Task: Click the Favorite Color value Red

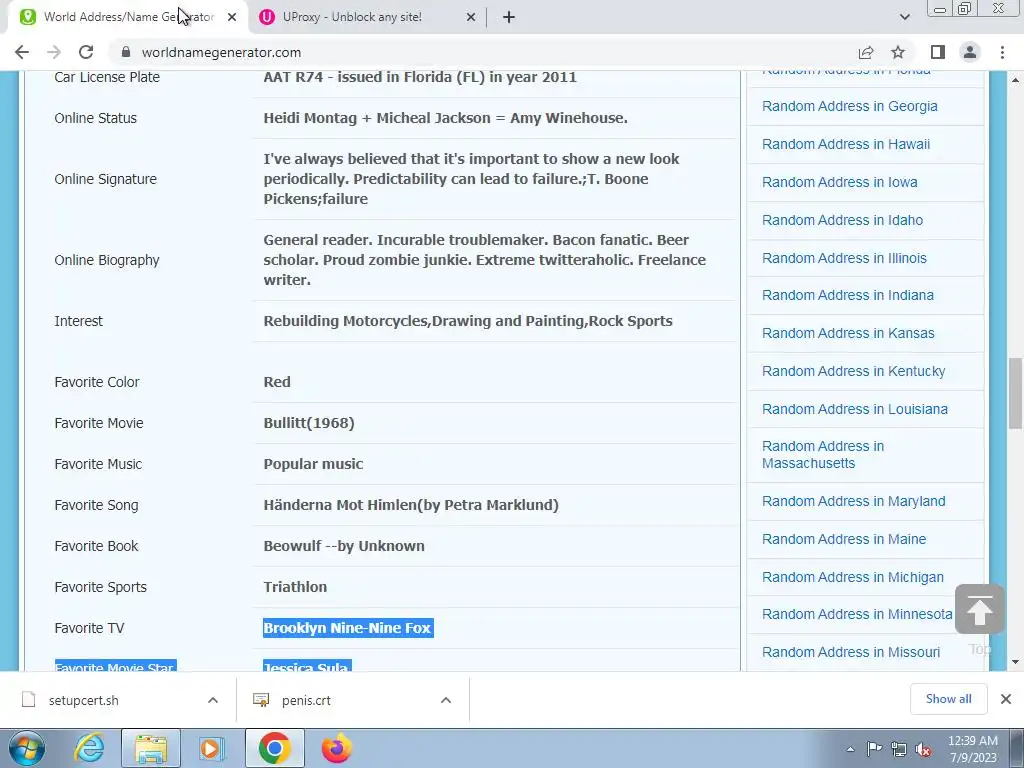Action: coord(277,381)
